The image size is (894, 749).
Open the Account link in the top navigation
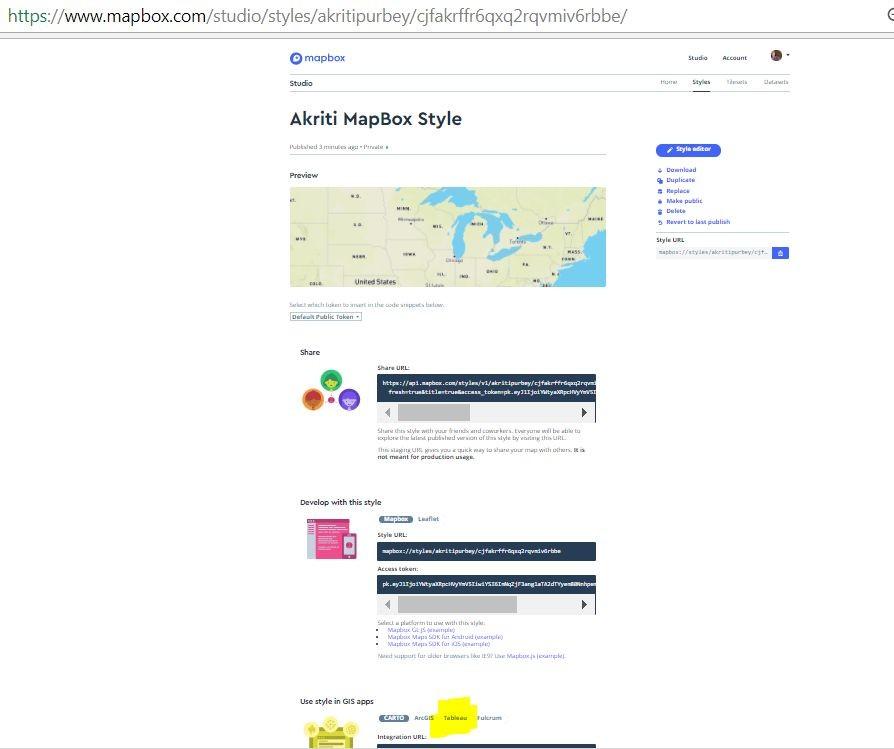[x=734, y=58]
